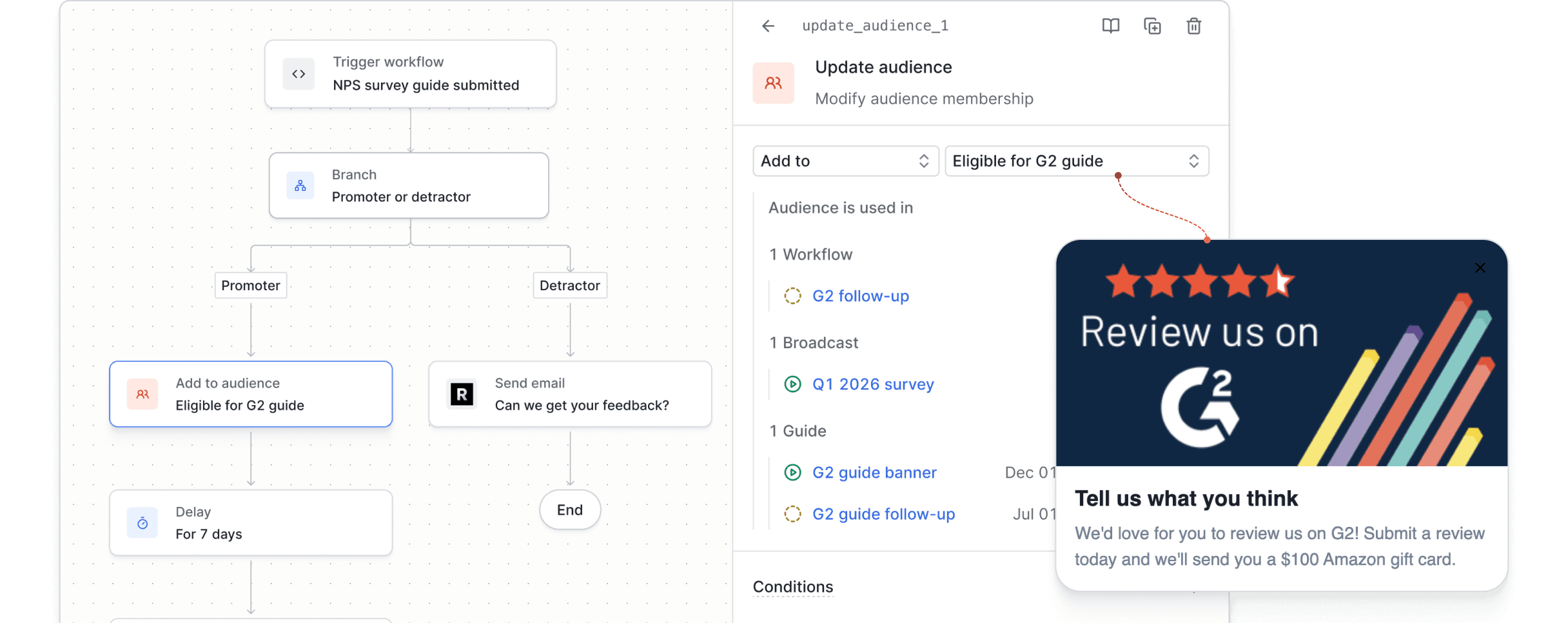Click the Conditions section heading
The height and width of the screenshot is (623, 1568).
tap(792, 587)
